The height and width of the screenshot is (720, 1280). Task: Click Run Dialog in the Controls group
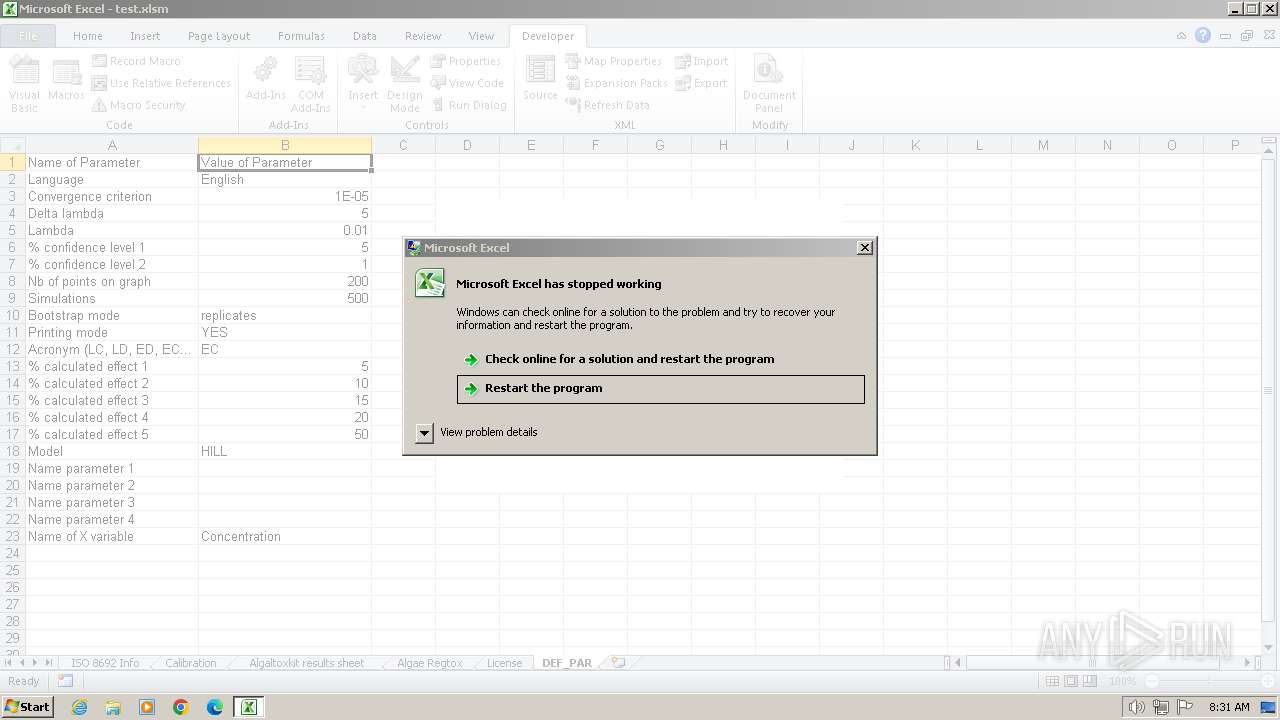click(469, 105)
